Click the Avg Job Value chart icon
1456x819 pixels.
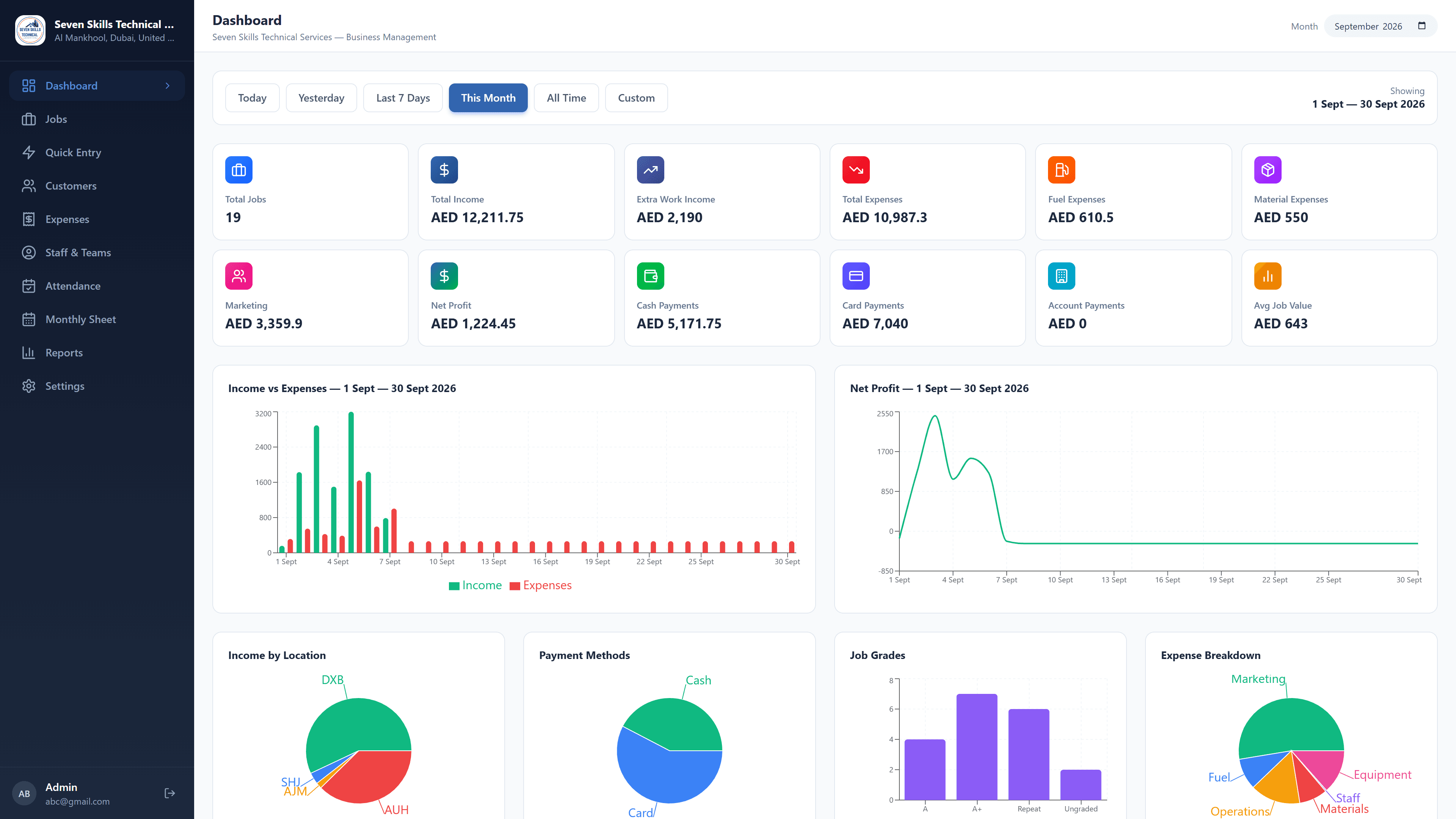[x=1267, y=276]
